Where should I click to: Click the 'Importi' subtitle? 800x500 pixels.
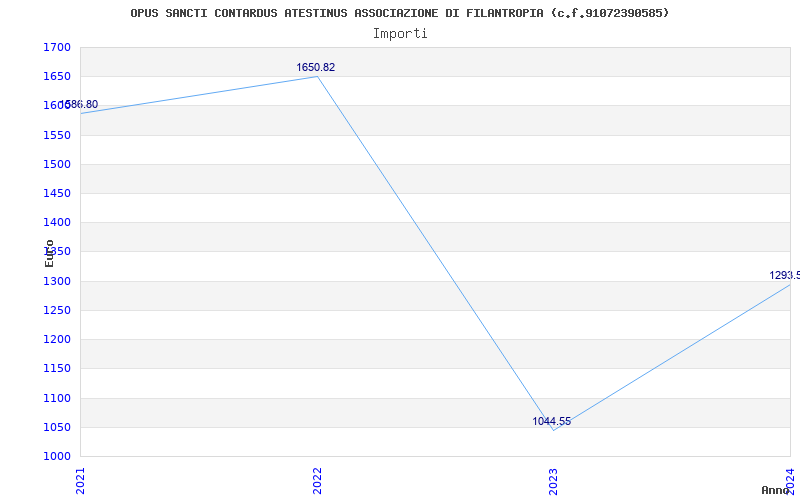400,34
